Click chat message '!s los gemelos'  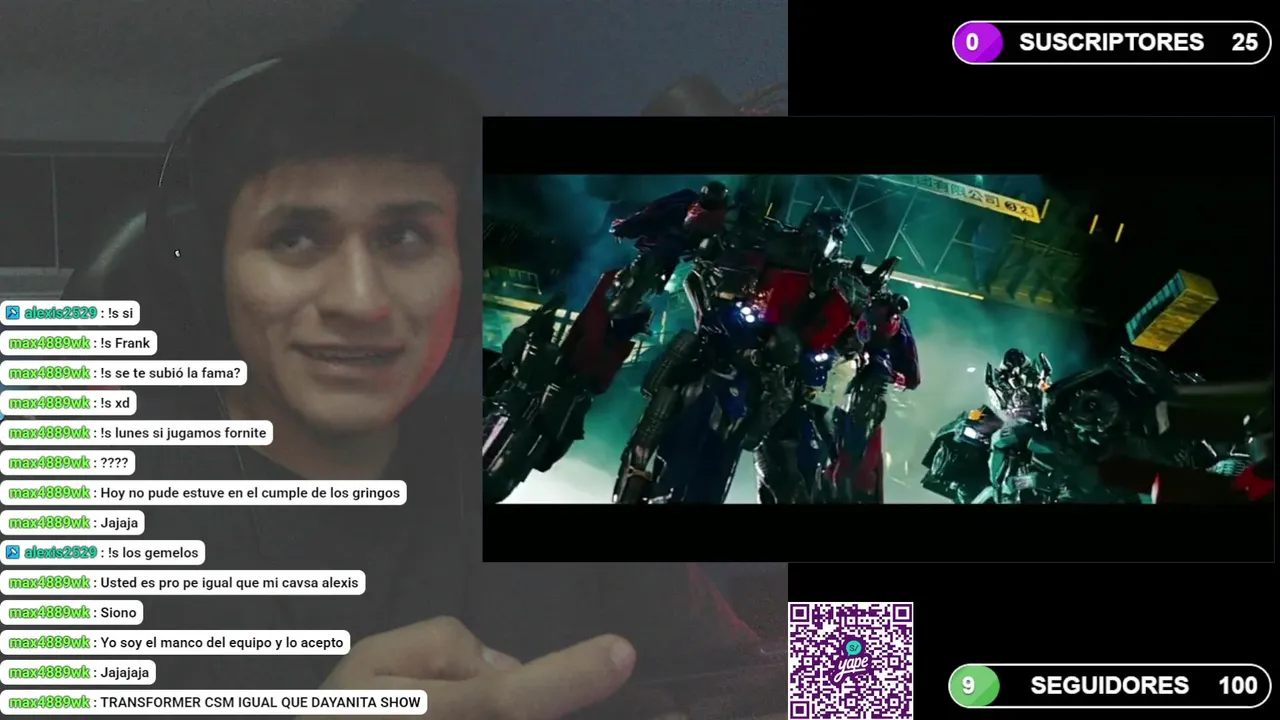click(x=103, y=552)
